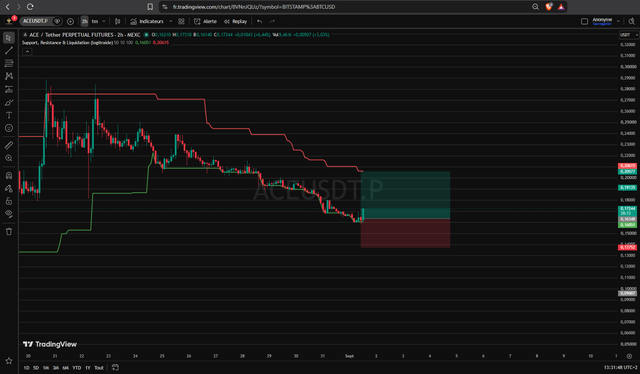Screen dimensions: 640x374
Task: Open the emoji and icons tool
Action: 9,128
